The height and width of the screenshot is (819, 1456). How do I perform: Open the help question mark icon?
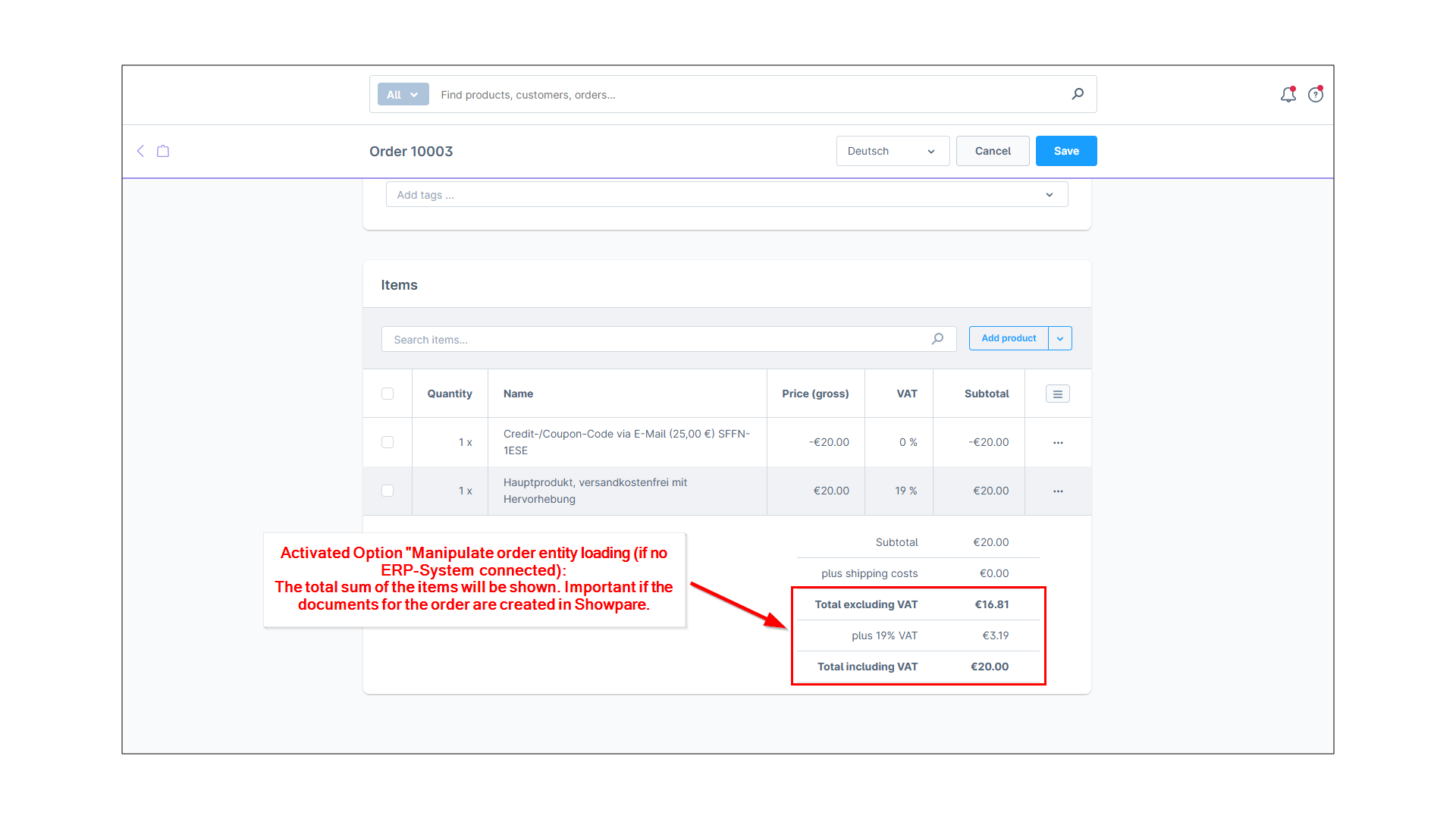1316,94
